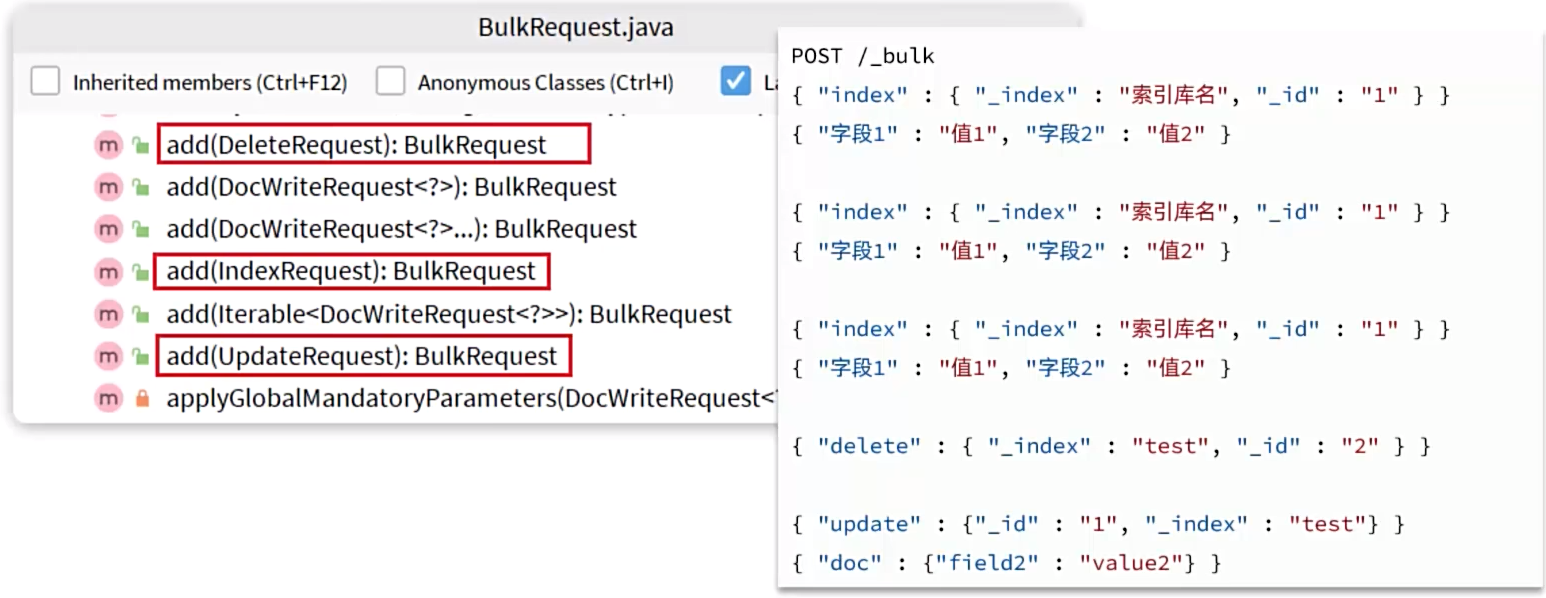Screen dimensions: 1546x598
Task: Select add(Iterable<DocWriteRequest<?>>) method entry
Action: tap(449, 314)
